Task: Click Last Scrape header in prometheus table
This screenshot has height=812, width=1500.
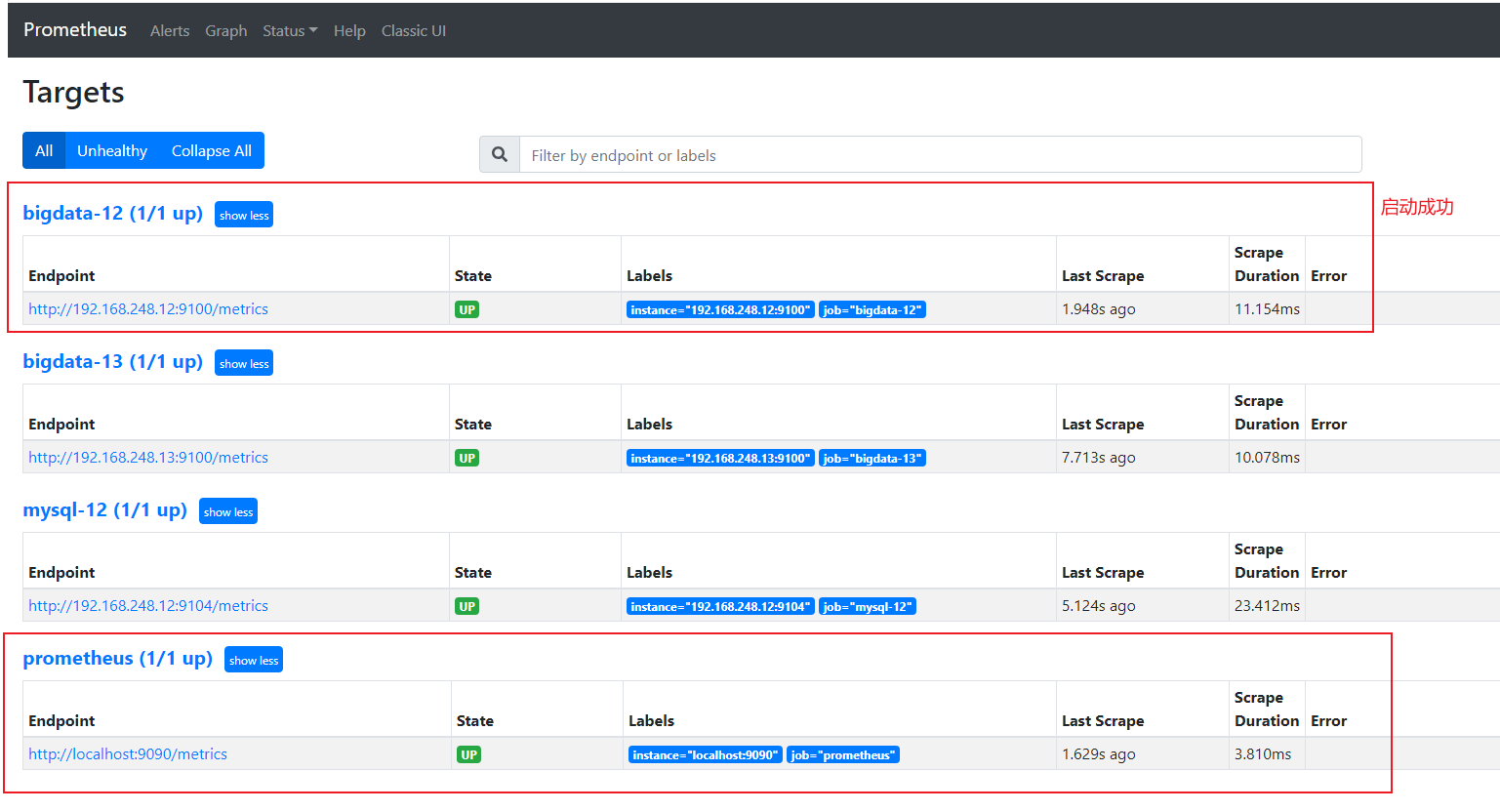Action: tap(1103, 720)
